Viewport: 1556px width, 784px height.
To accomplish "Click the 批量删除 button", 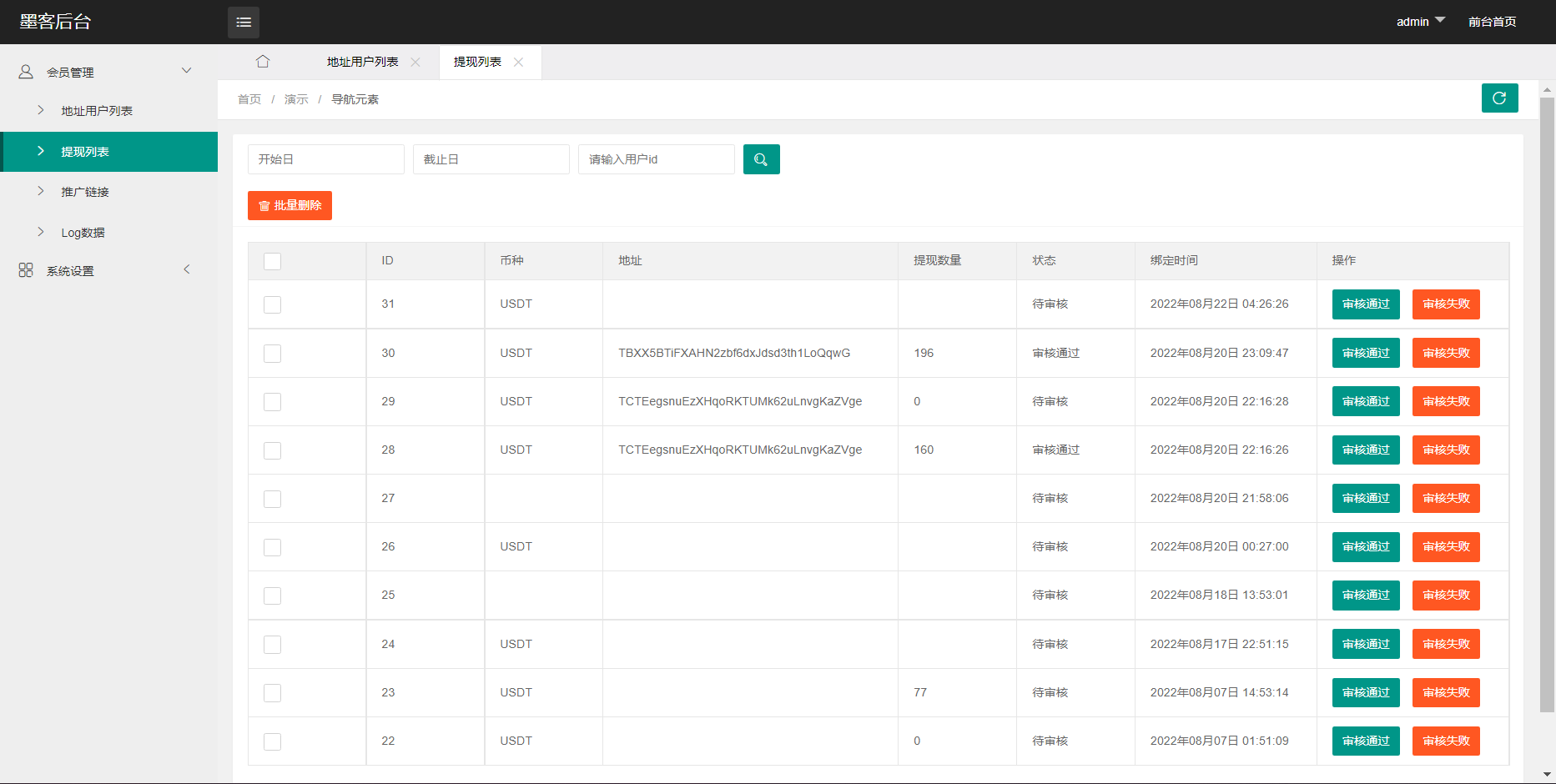I will (x=290, y=206).
